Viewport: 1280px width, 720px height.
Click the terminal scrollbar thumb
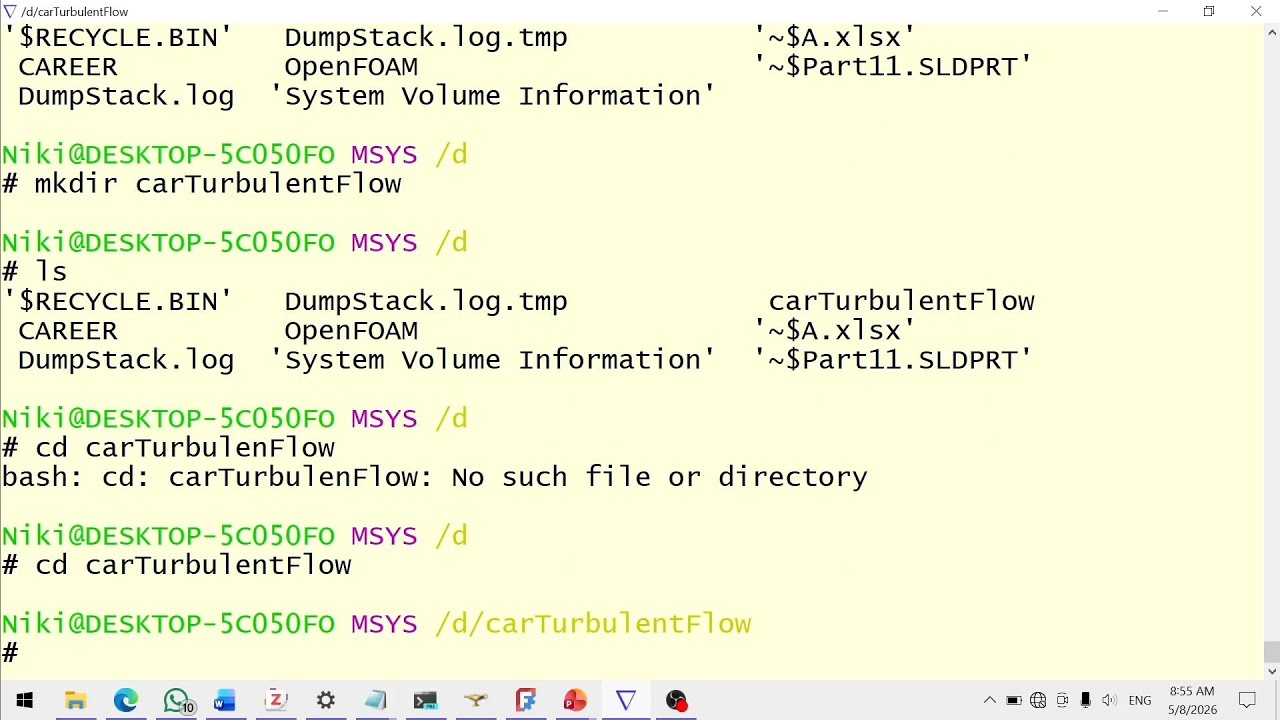(x=1272, y=652)
